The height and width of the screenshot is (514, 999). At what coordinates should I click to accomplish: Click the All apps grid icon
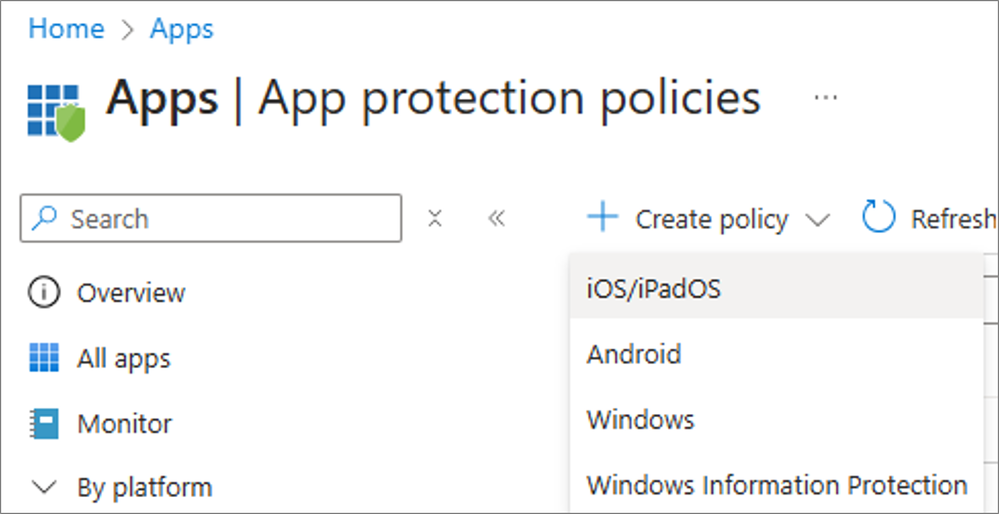pos(44,358)
